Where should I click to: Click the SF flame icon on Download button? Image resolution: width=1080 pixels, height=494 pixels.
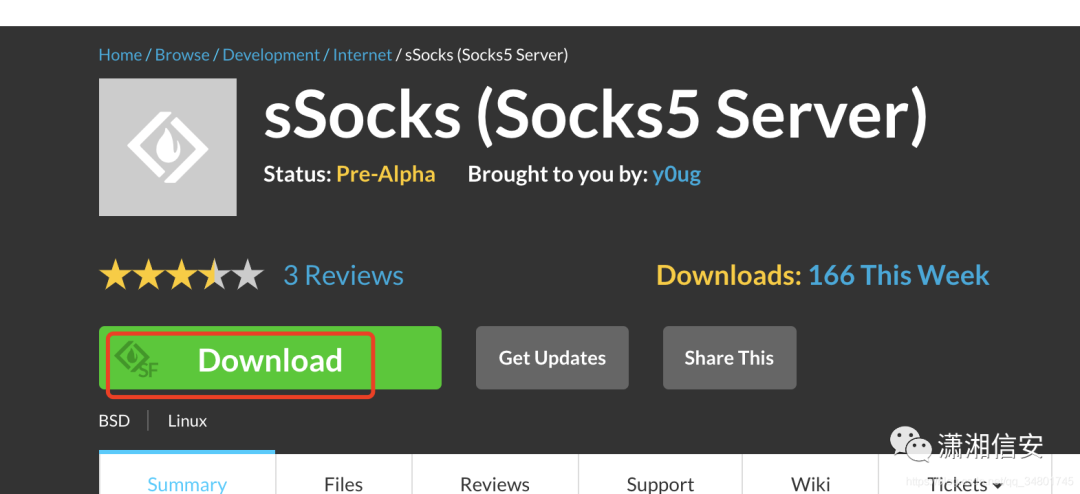(x=136, y=359)
